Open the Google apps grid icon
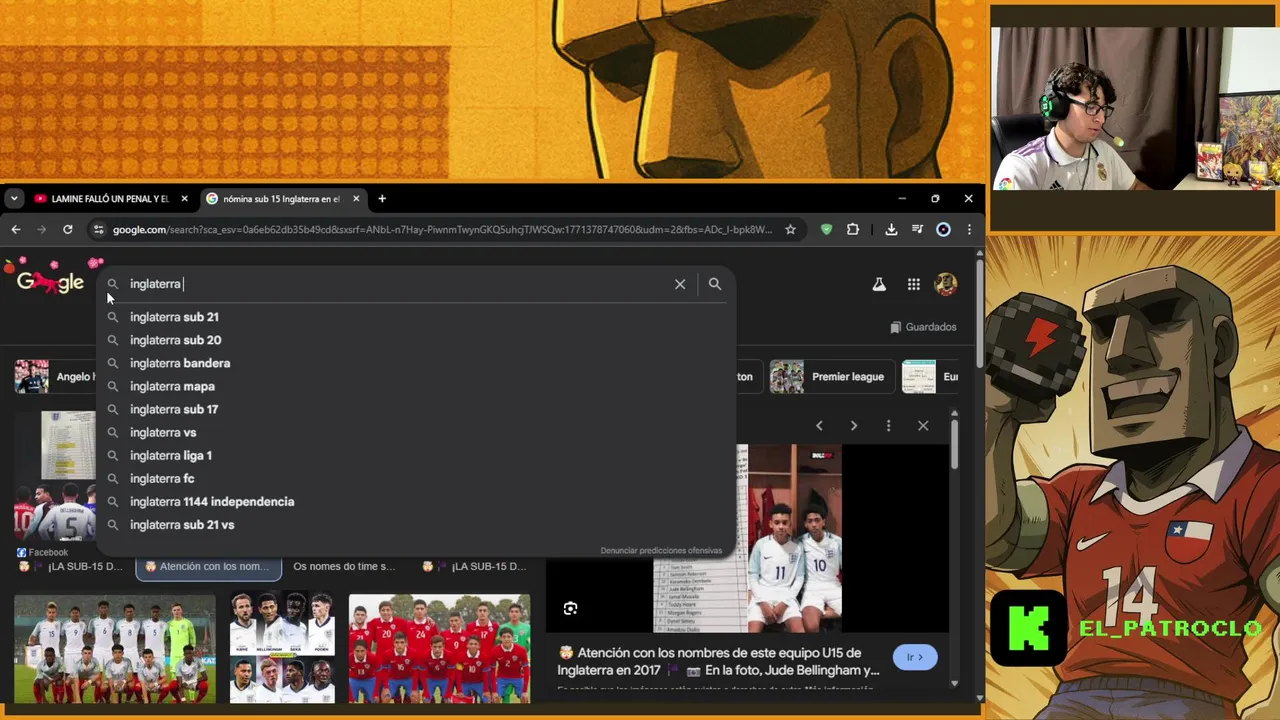1280x720 pixels. tap(914, 285)
